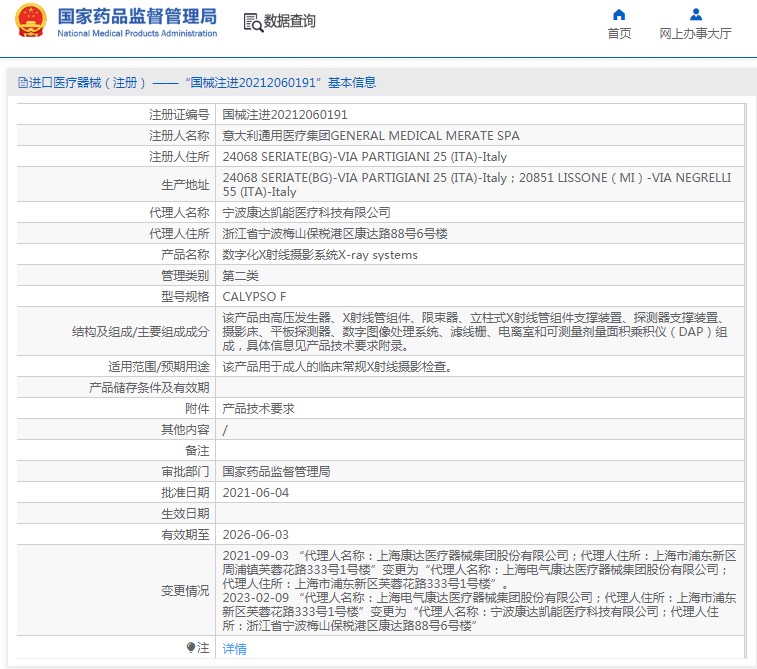757x669 pixels.
Task: Select expiry date 2026-06-03
Action: pyautogui.click(x=255, y=535)
